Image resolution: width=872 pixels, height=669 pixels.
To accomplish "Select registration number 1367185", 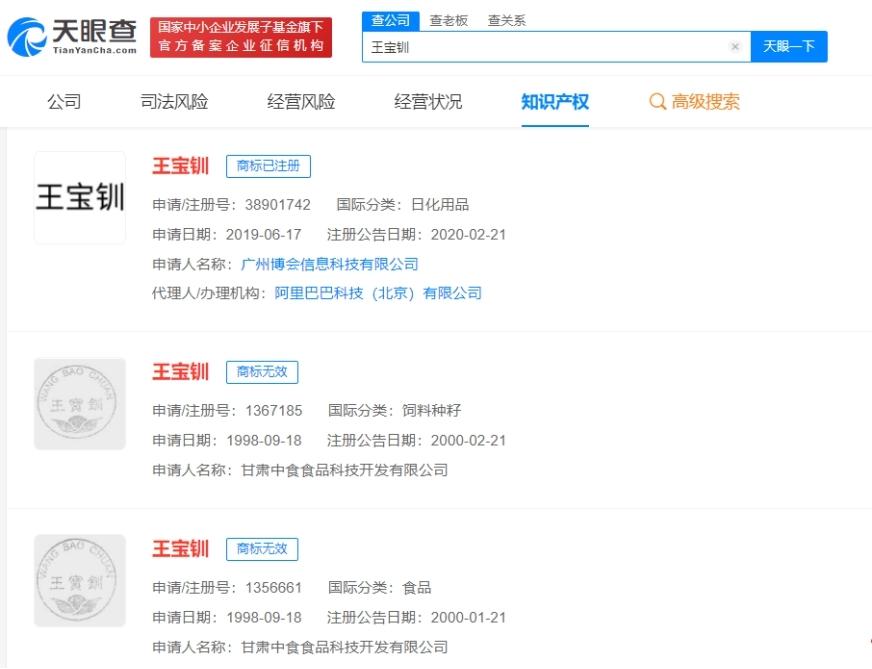I will click(x=274, y=410).
